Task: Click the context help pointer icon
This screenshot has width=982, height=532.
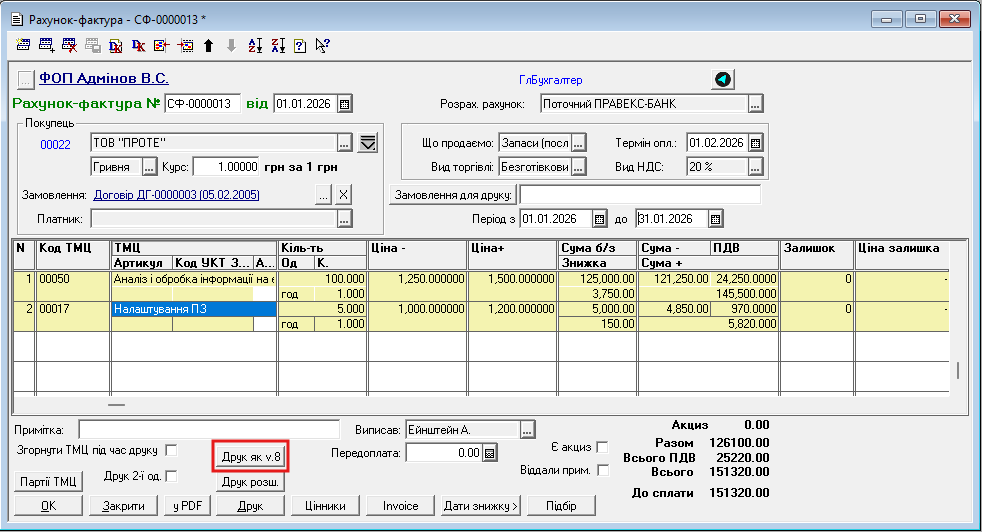Action: tap(322, 45)
